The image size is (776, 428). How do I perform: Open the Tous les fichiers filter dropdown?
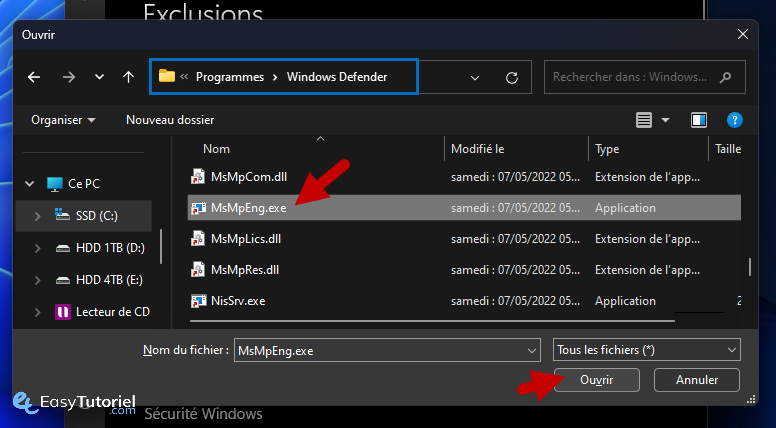[x=646, y=350]
